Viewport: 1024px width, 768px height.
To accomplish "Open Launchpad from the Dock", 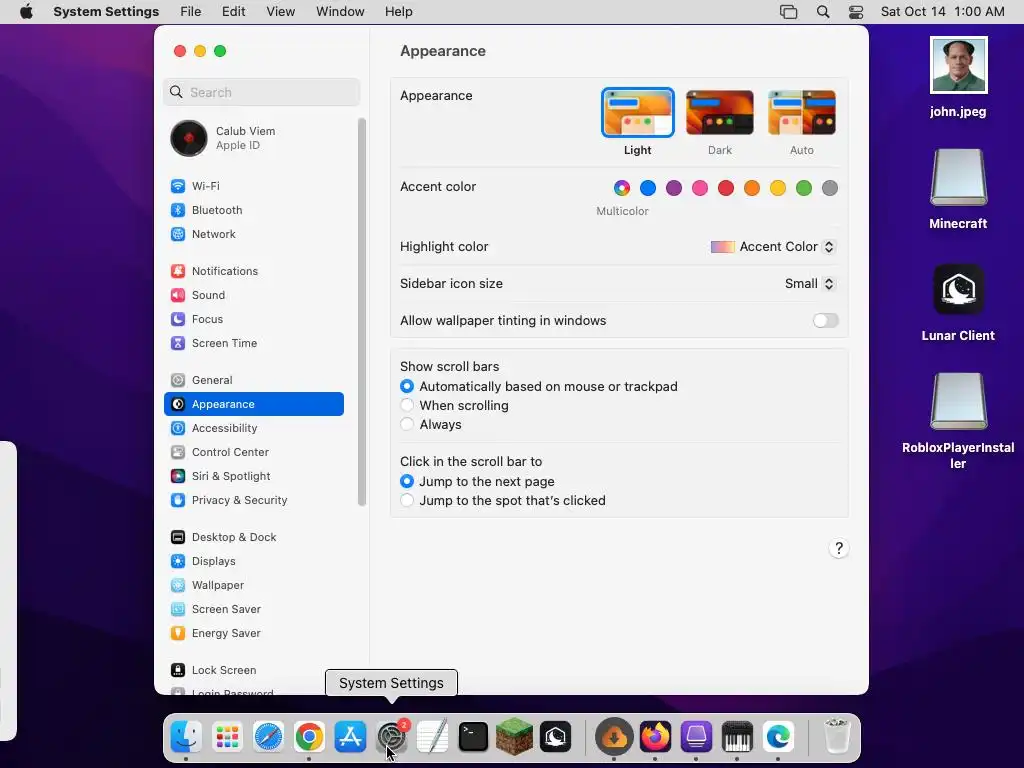I will pyautogui.click(x=227, y=737).
